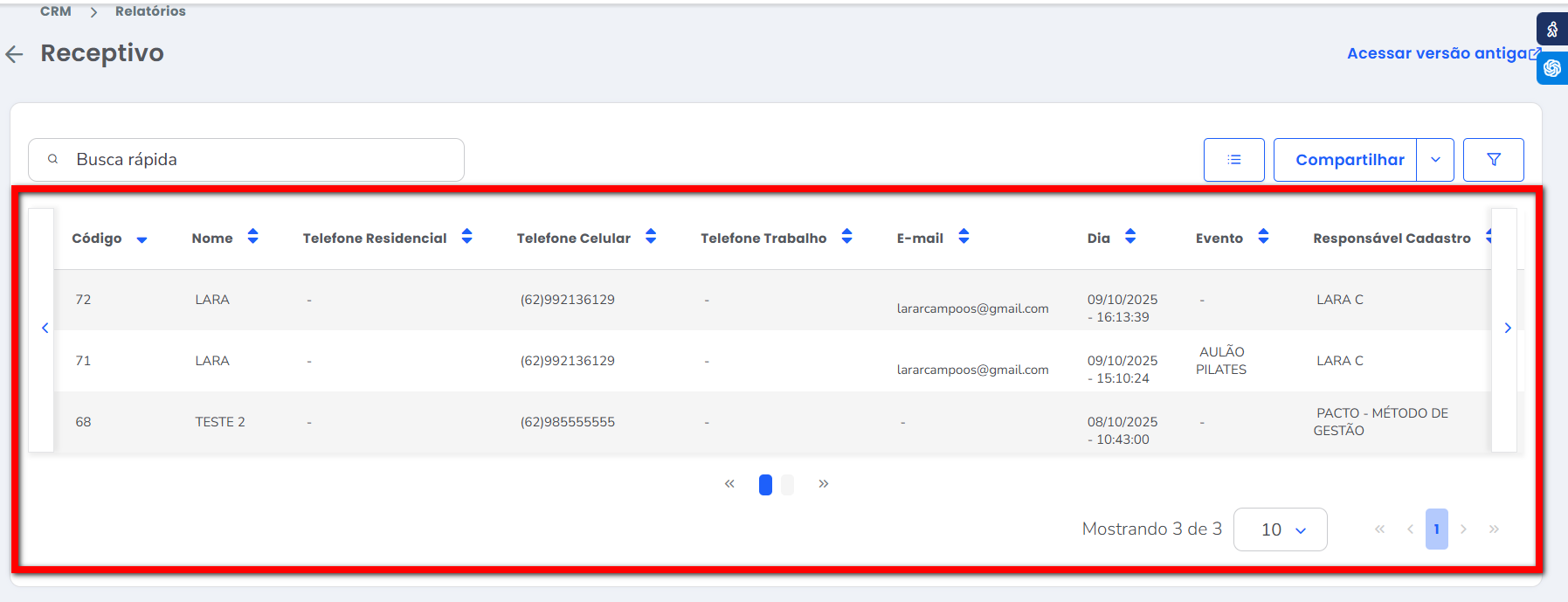This screenshot has height=602, width=1568.
Task: Sort table by Nome column arrows
Action: [252, 237]
